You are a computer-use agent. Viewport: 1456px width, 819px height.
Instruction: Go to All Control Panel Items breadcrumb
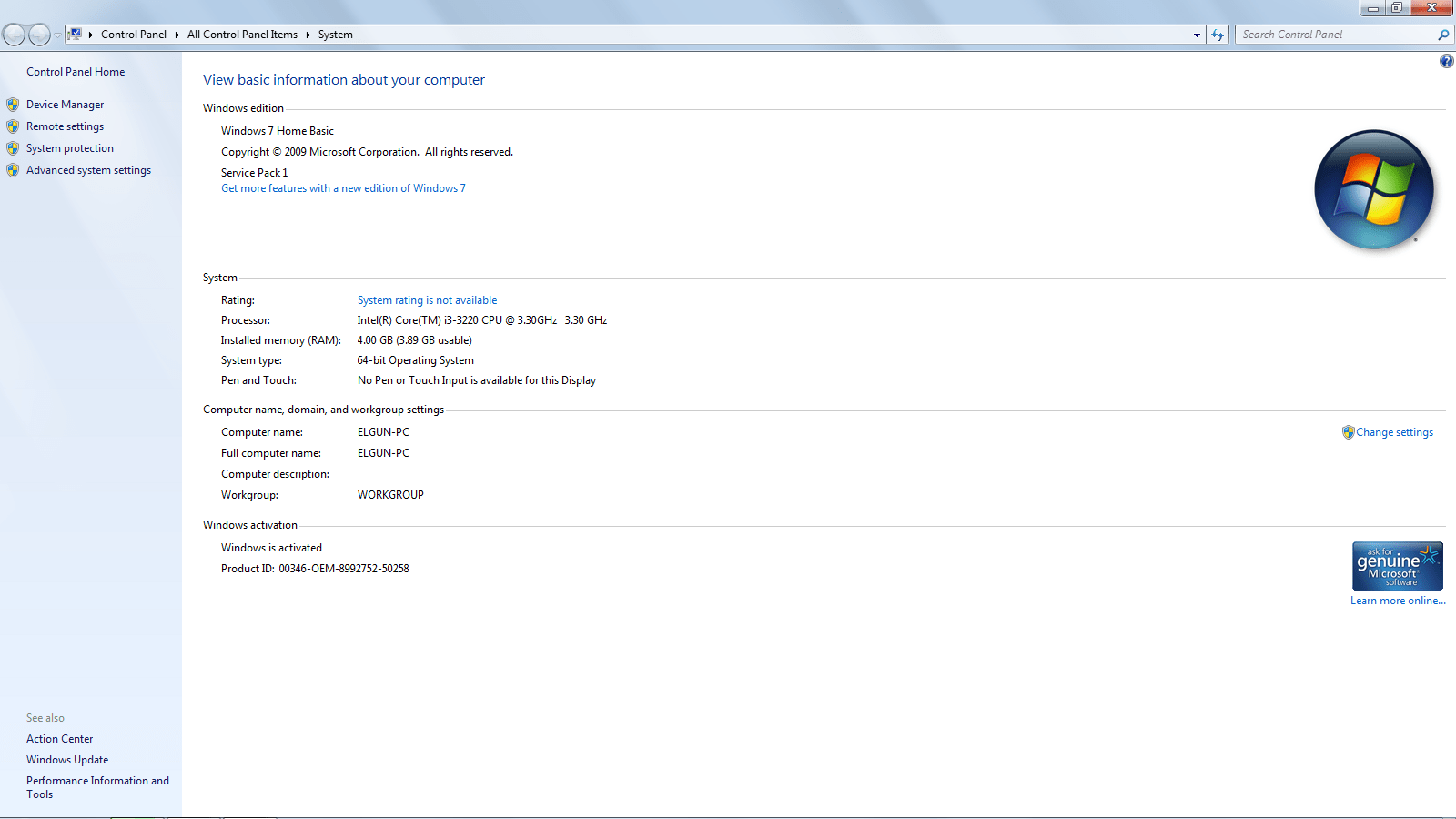(242, 35)
